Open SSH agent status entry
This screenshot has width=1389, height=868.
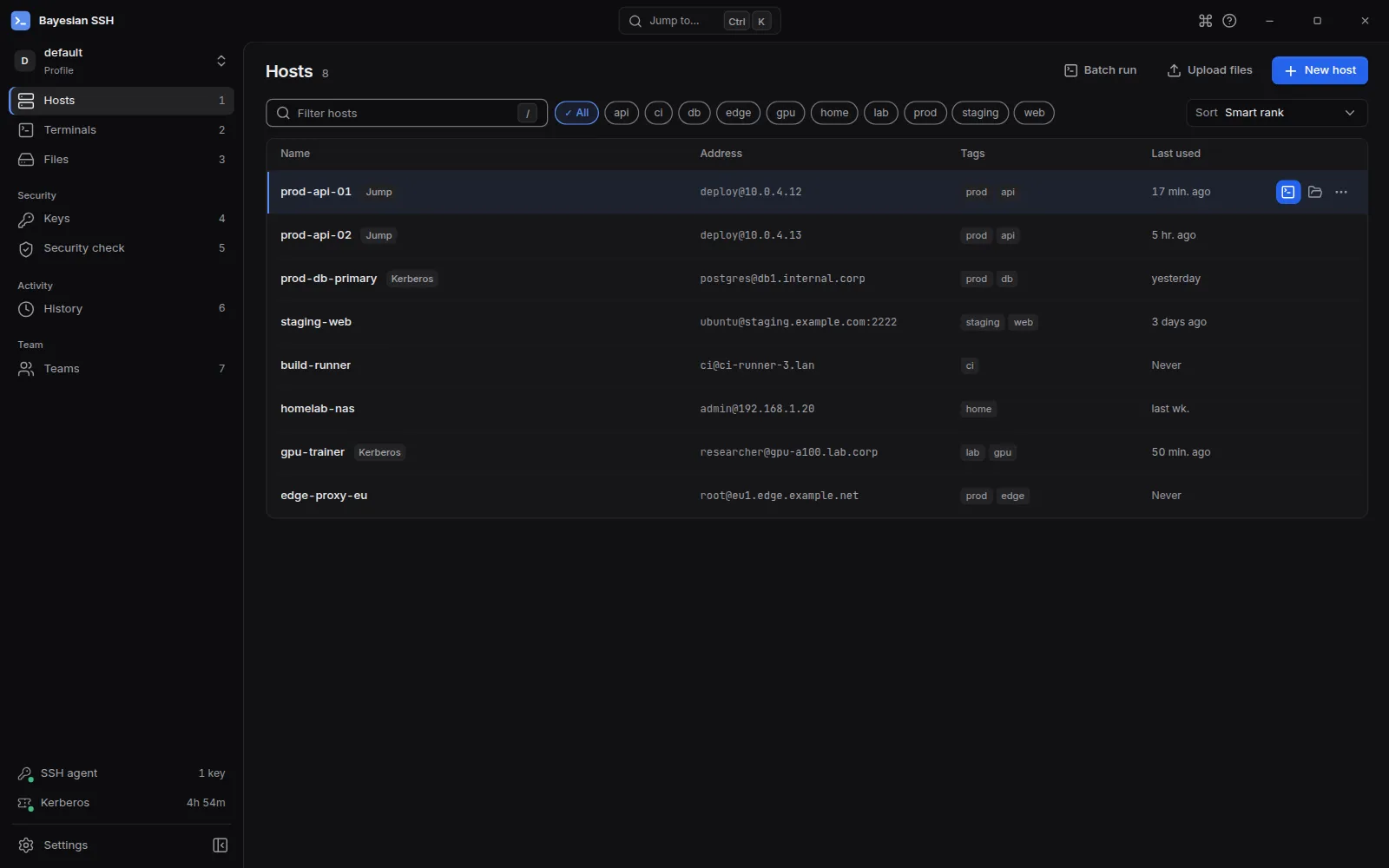point(122,773)
